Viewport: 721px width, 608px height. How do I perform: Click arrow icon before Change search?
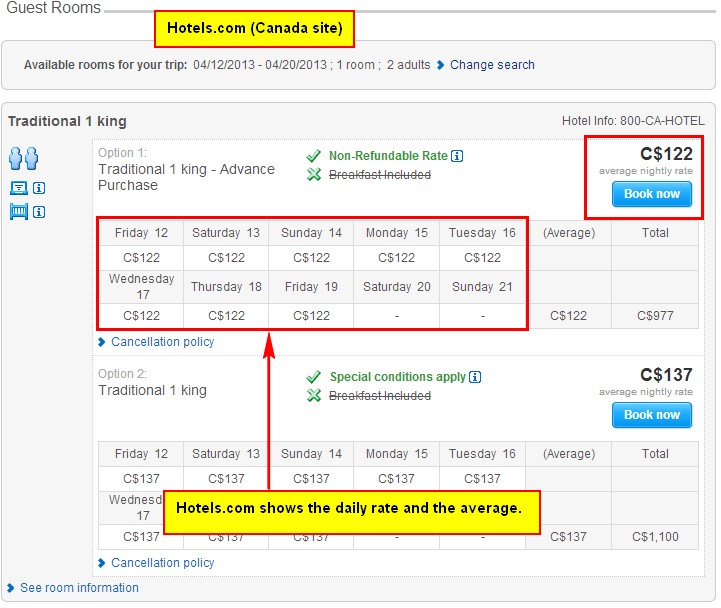click(x=440, y=65)
